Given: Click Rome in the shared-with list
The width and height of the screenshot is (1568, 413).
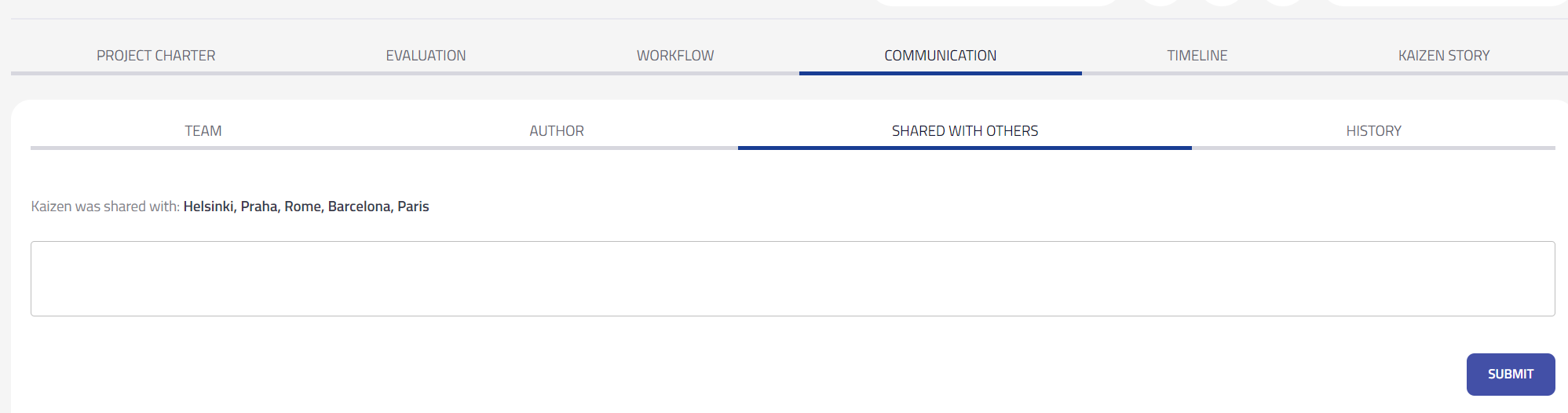Looking at the screenshot, I should pyautogui.click(x=303, y=206).
